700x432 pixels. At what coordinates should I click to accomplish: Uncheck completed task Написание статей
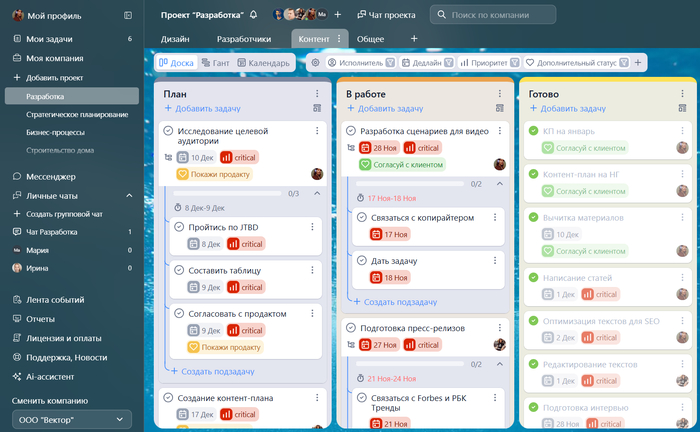(534, 277)
